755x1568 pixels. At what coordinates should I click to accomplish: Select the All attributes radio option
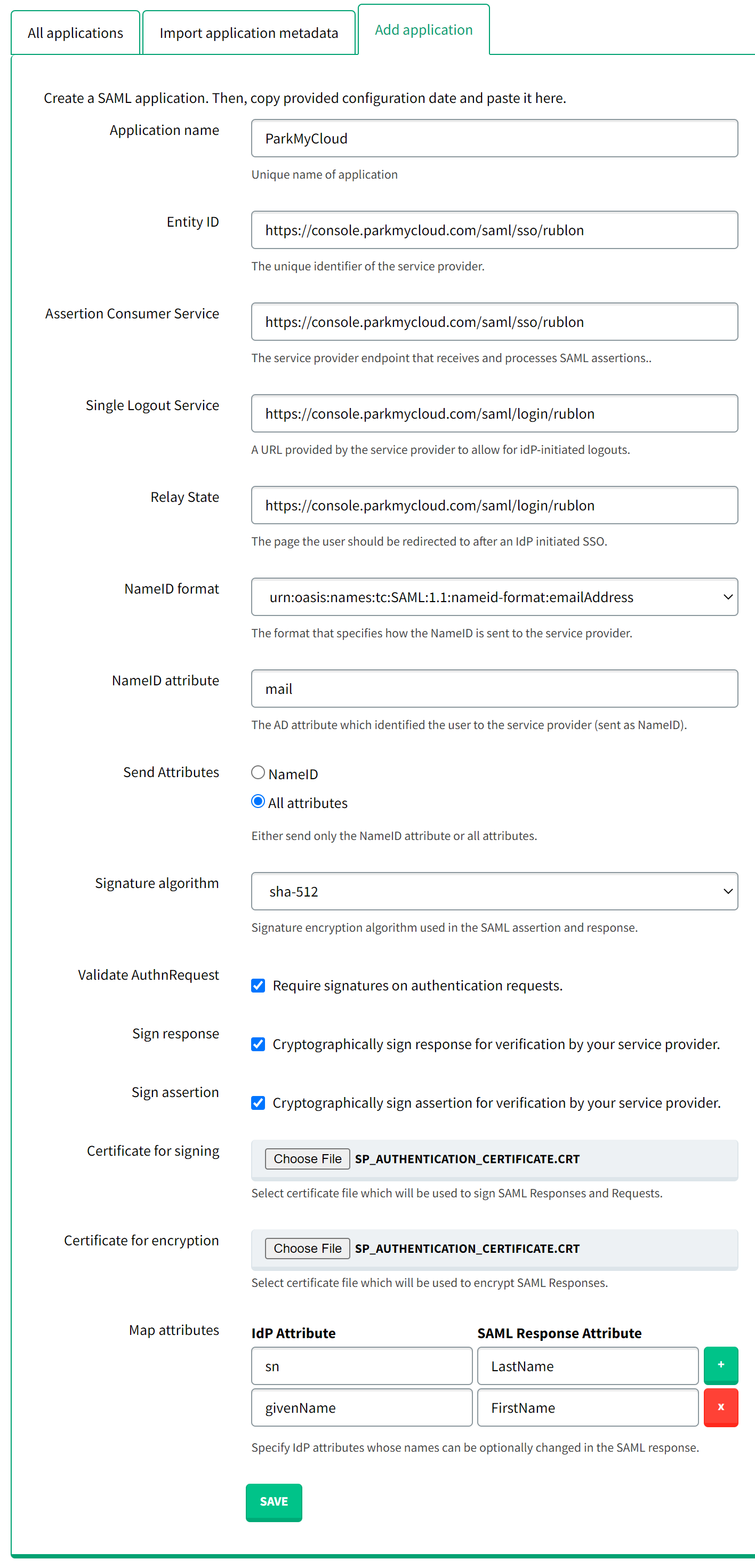(x=258, y=802)
